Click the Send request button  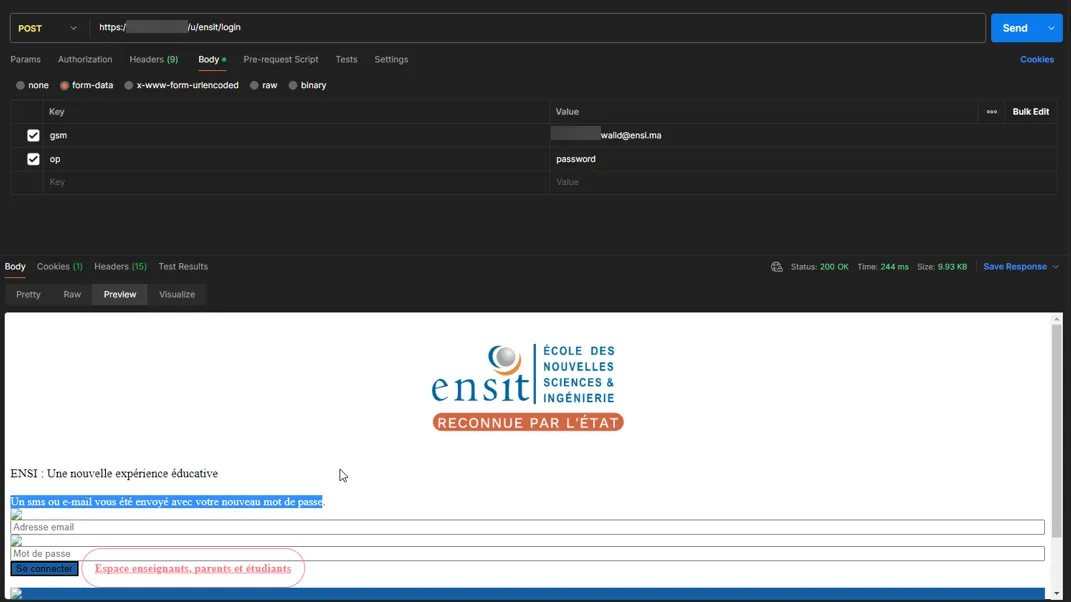pos(1014,28)
